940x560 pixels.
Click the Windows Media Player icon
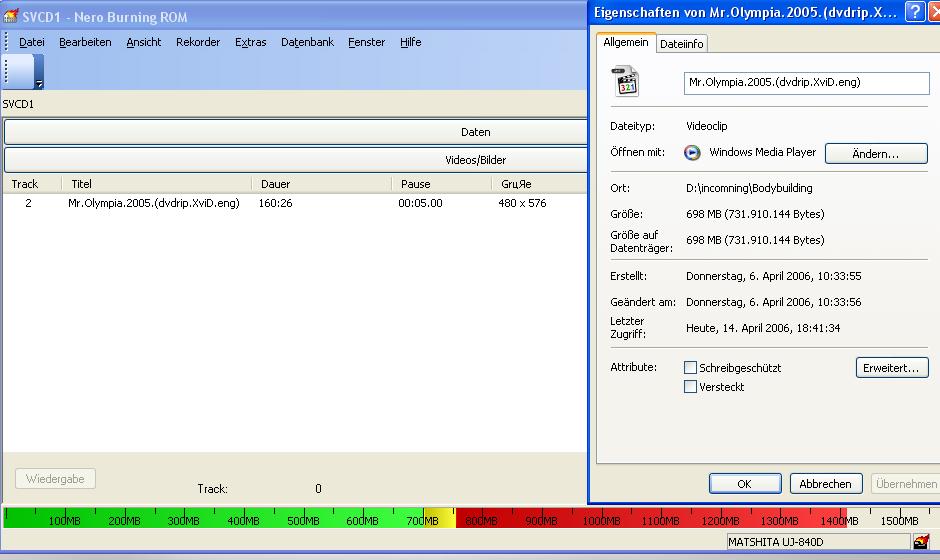pyautogui.click(x=692, y=153)
